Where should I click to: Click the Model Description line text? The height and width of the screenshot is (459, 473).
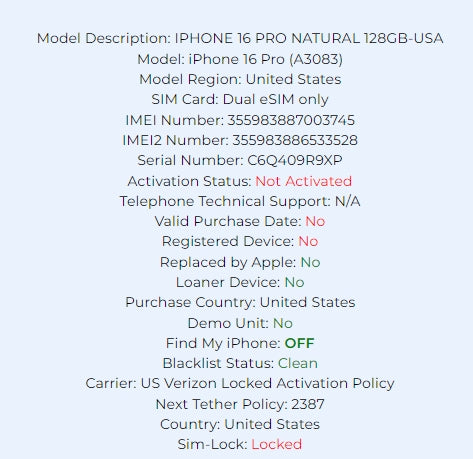(x=240, y=39)
